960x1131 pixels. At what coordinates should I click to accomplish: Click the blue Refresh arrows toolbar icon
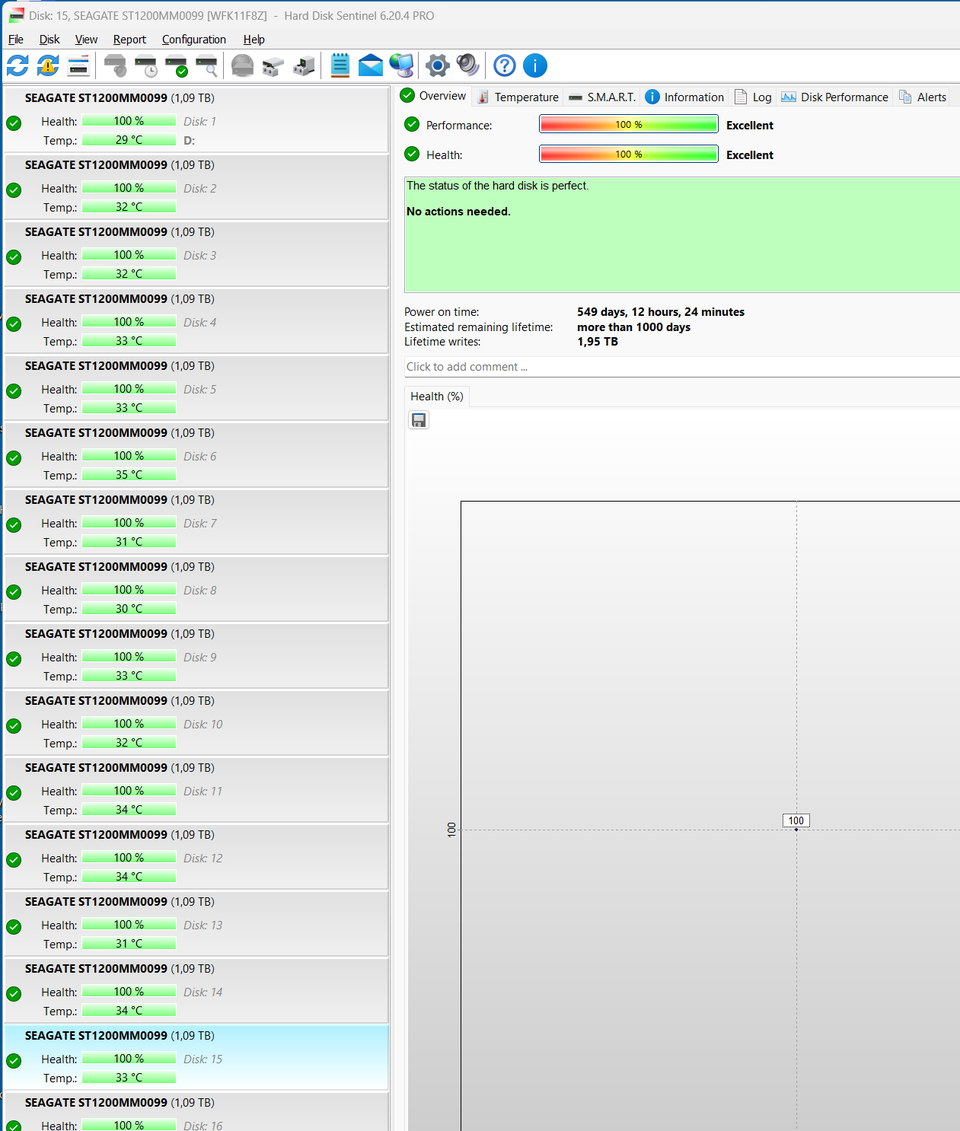pos(17,66)
